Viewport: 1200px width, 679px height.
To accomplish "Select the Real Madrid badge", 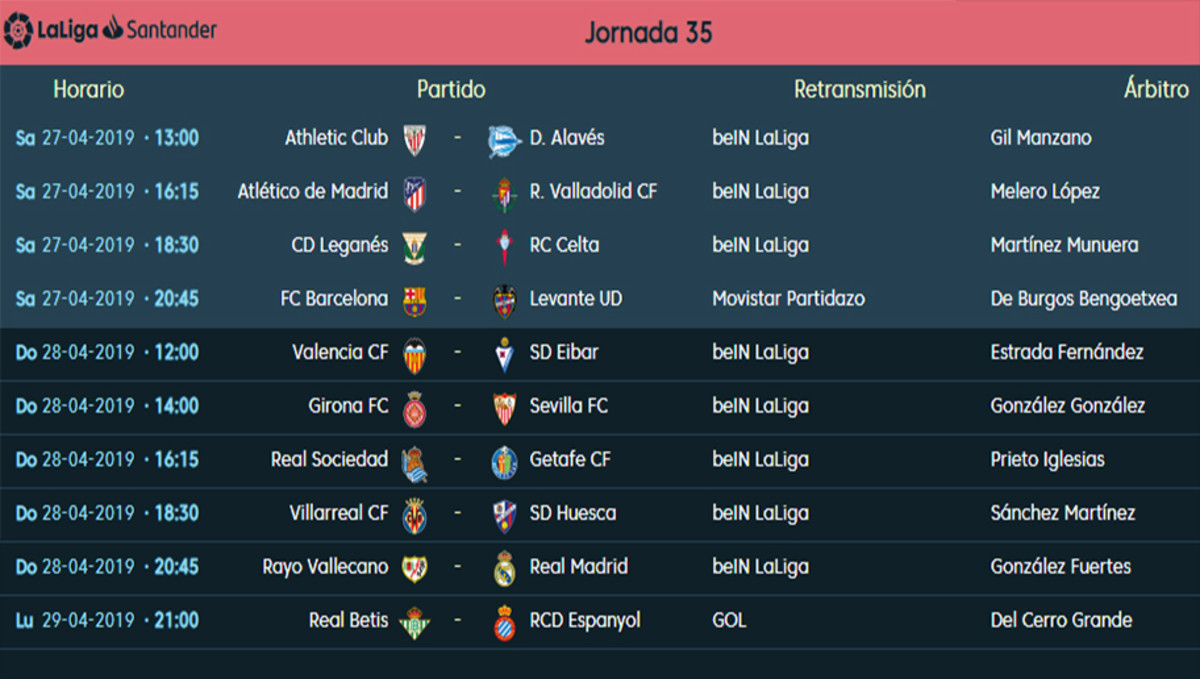I will (505, 568).
